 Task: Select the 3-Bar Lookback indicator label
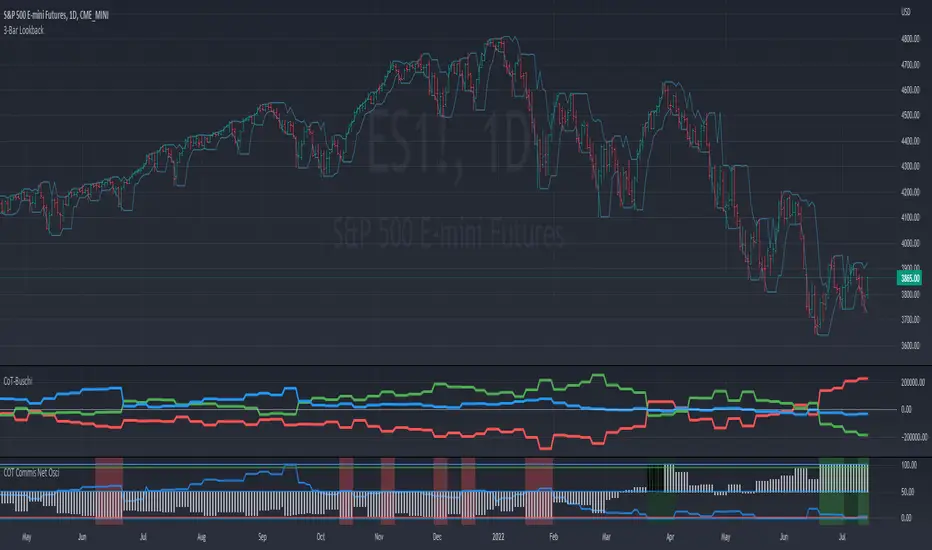(x=24, y=30)
